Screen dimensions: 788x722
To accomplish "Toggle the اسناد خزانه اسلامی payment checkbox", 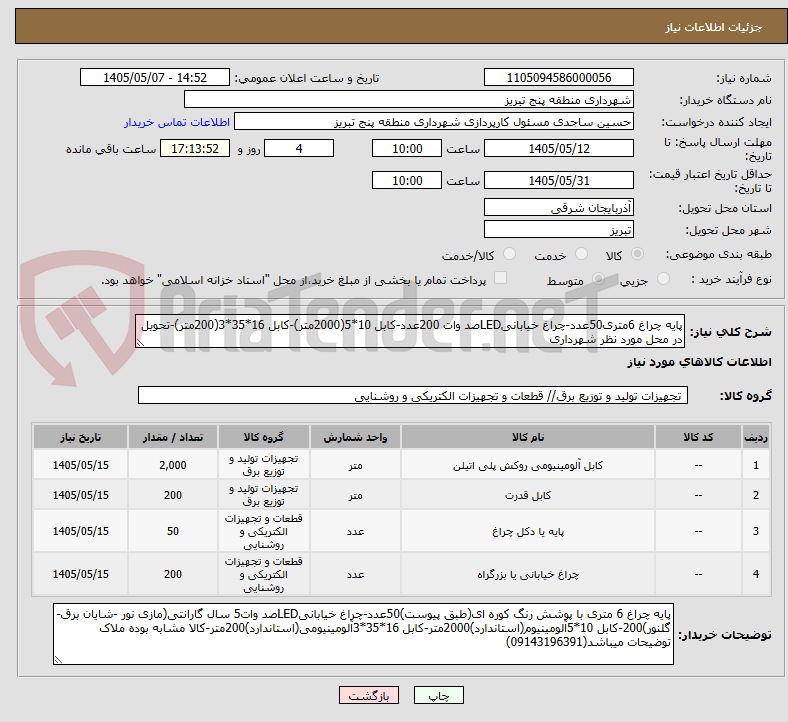I will [x=501, y=278].
